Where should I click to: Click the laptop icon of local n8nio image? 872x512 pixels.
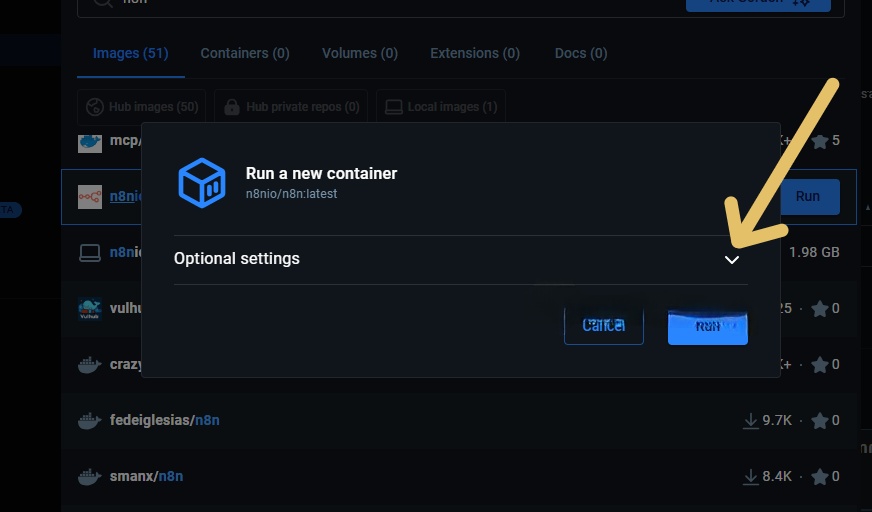pyautogui.click(x=90, y=253)
